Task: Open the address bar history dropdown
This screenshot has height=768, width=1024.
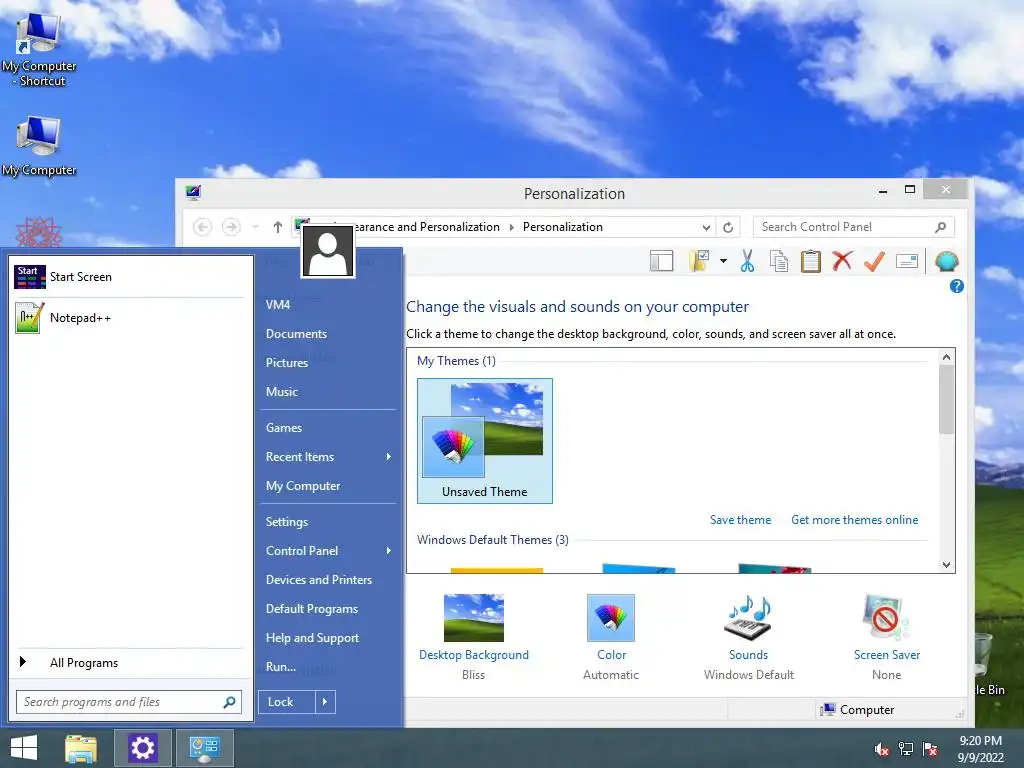Action: (x=706, y=227)
